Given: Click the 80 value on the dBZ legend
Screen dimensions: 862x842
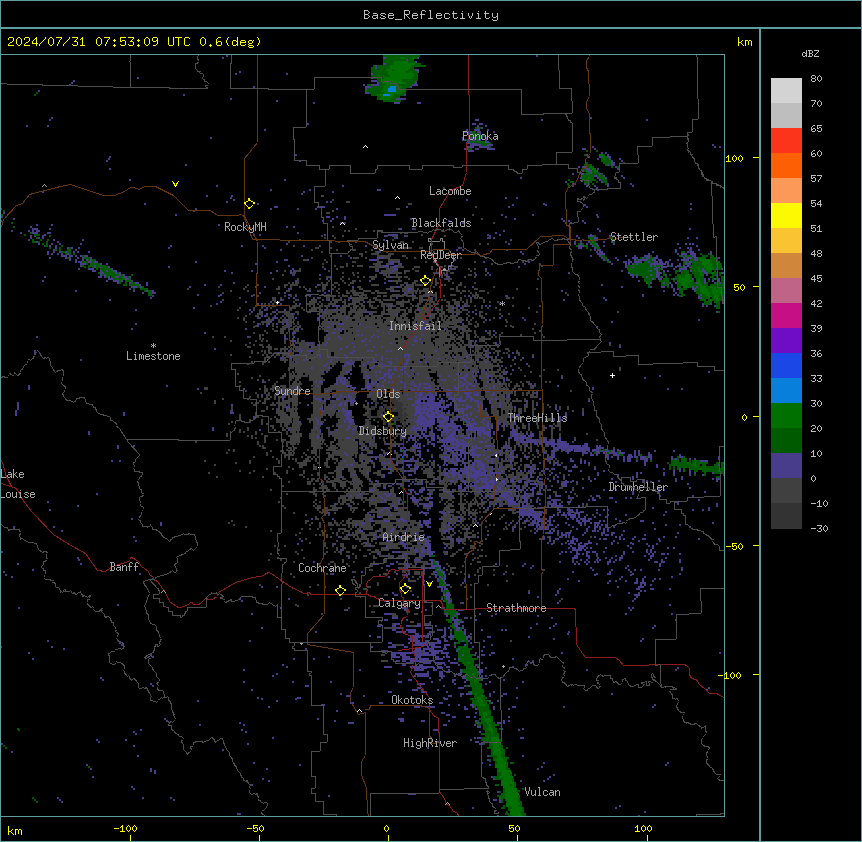Looking at the screenshot, I should (816, 79).
